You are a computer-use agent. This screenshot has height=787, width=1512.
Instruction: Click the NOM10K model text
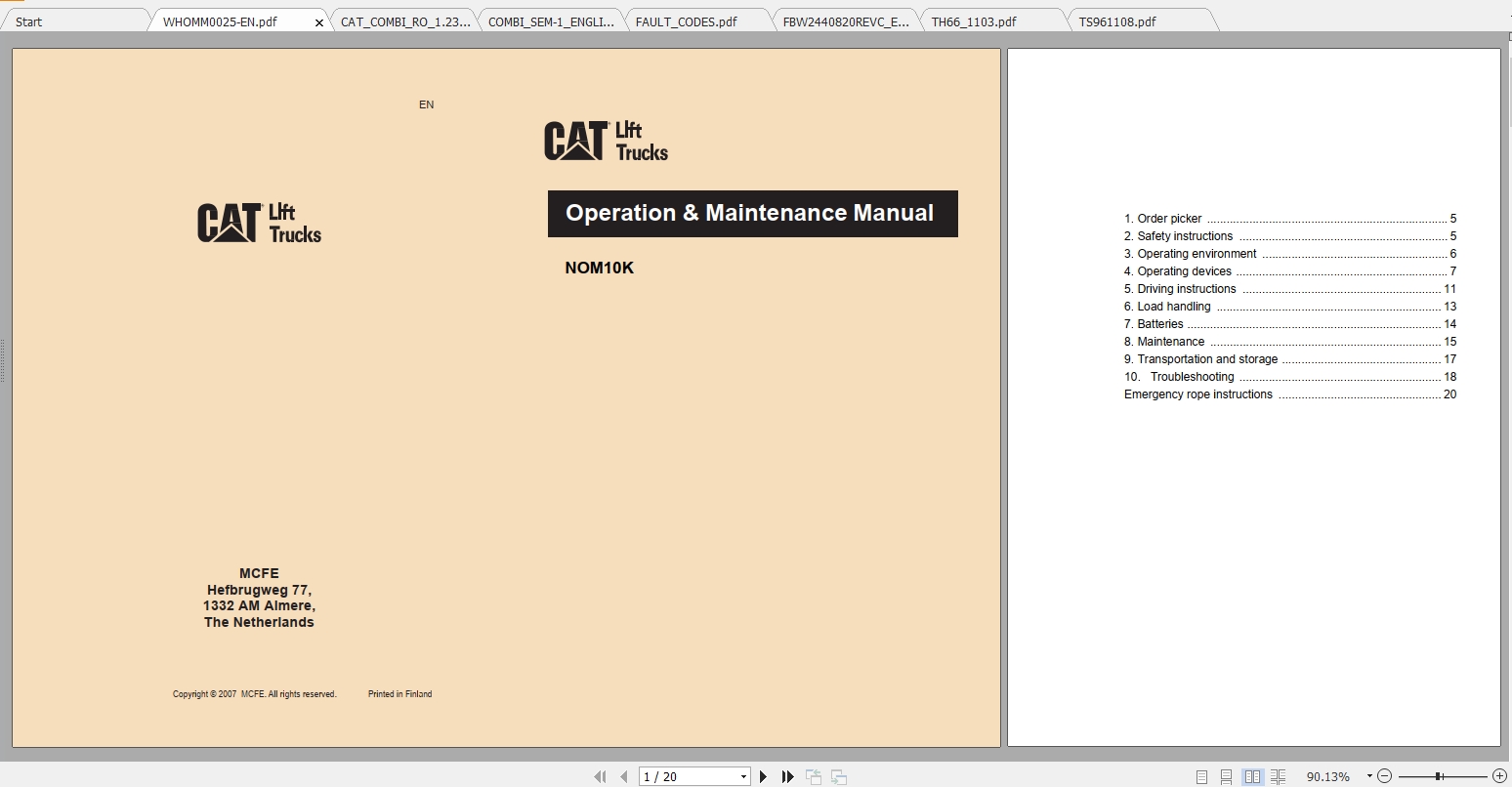click(x=599, y=268)
